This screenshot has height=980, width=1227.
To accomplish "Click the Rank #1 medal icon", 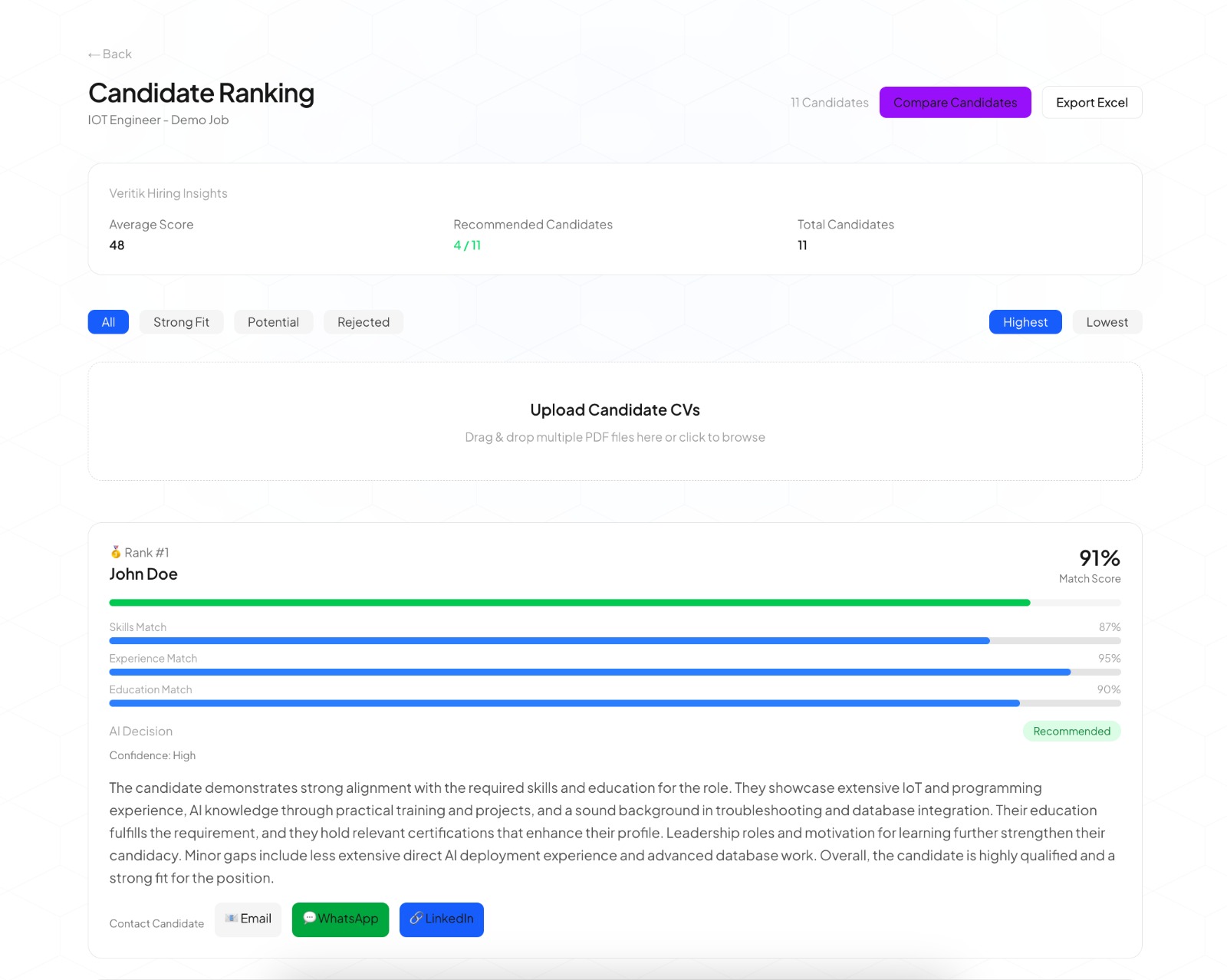I will click(116, 552).
